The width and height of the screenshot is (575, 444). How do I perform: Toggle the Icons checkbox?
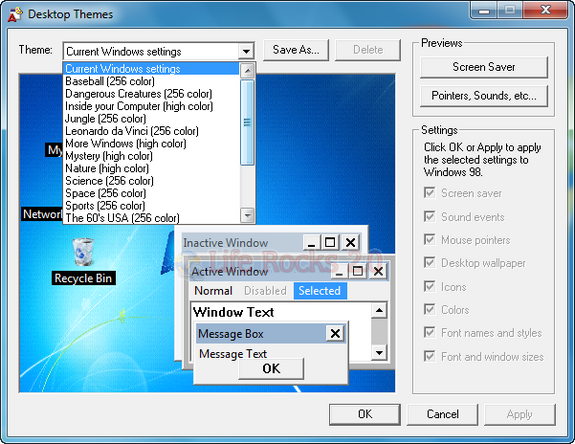point(429,286)
